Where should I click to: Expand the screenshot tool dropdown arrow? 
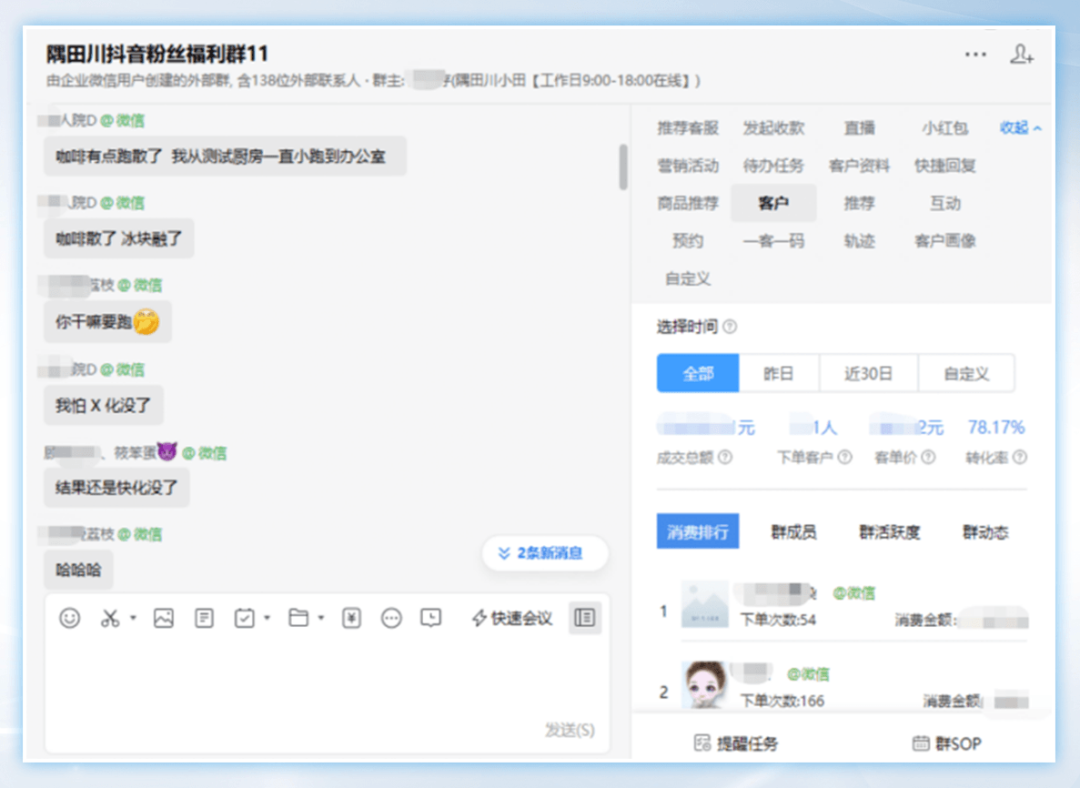[133, 619]
